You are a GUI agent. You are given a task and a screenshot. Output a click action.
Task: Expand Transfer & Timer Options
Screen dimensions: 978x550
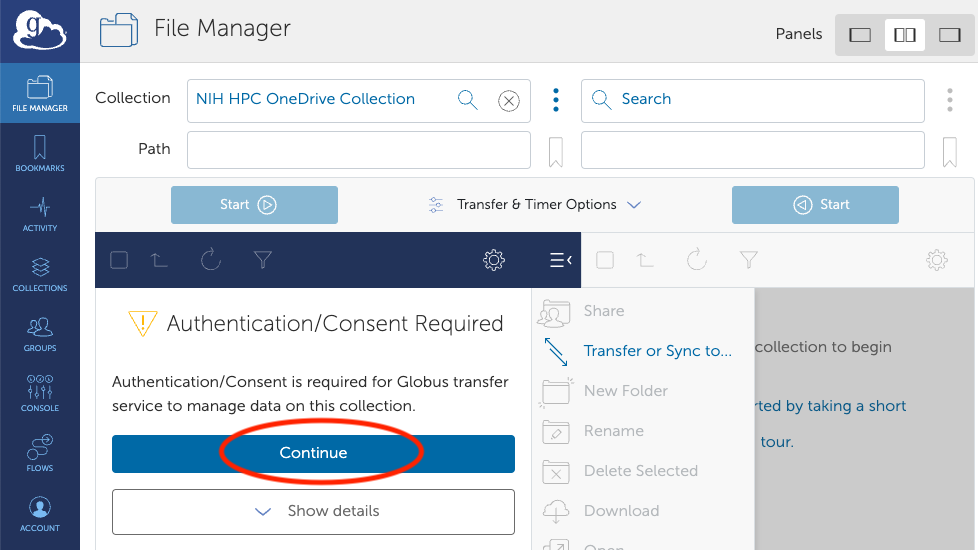click(535, 205)
